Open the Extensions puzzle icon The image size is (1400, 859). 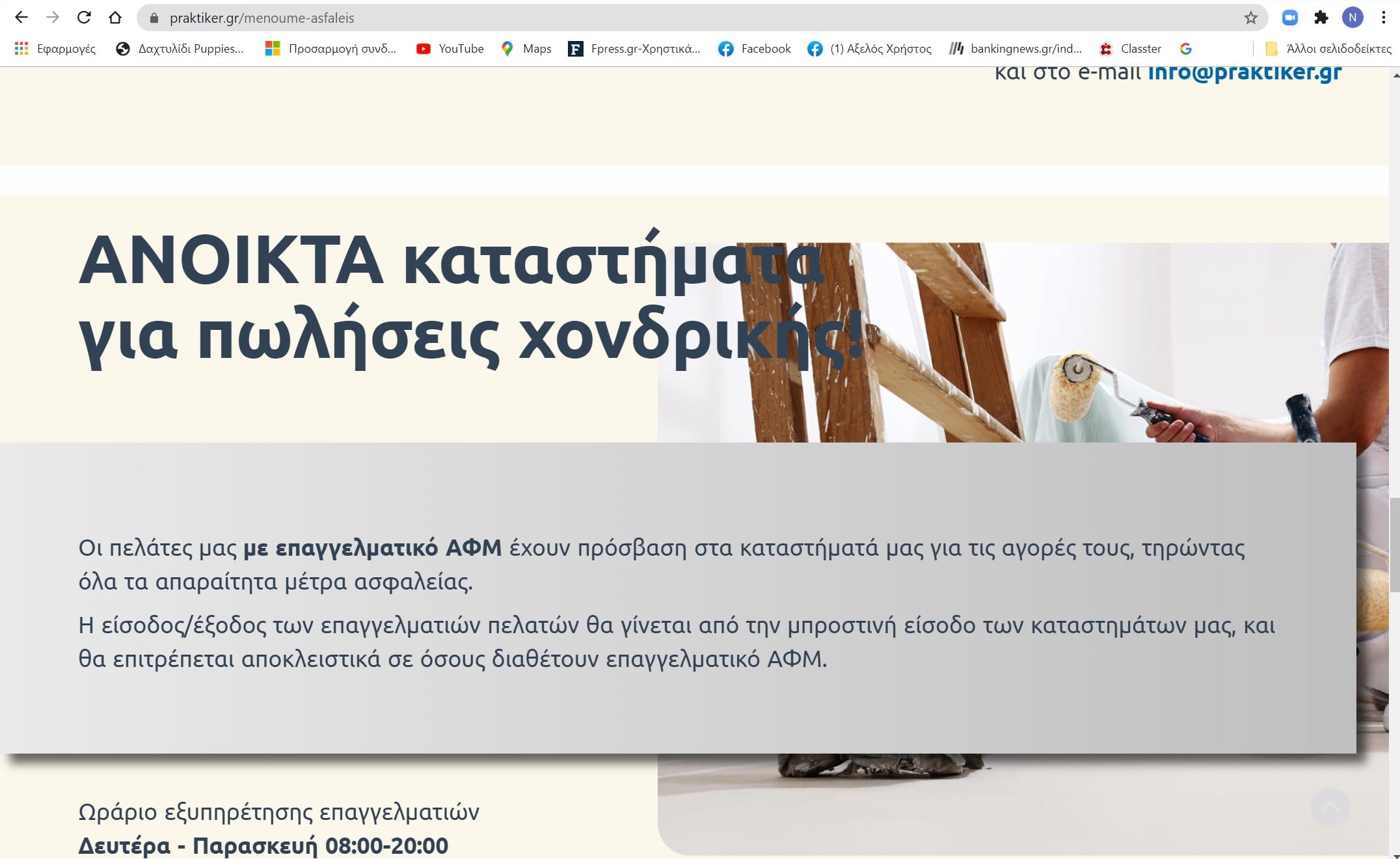click(1321, 18)
